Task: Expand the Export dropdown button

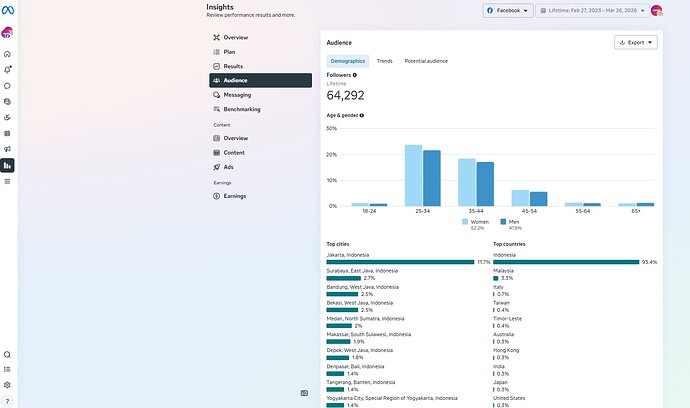Action: [x=636, y=43]
